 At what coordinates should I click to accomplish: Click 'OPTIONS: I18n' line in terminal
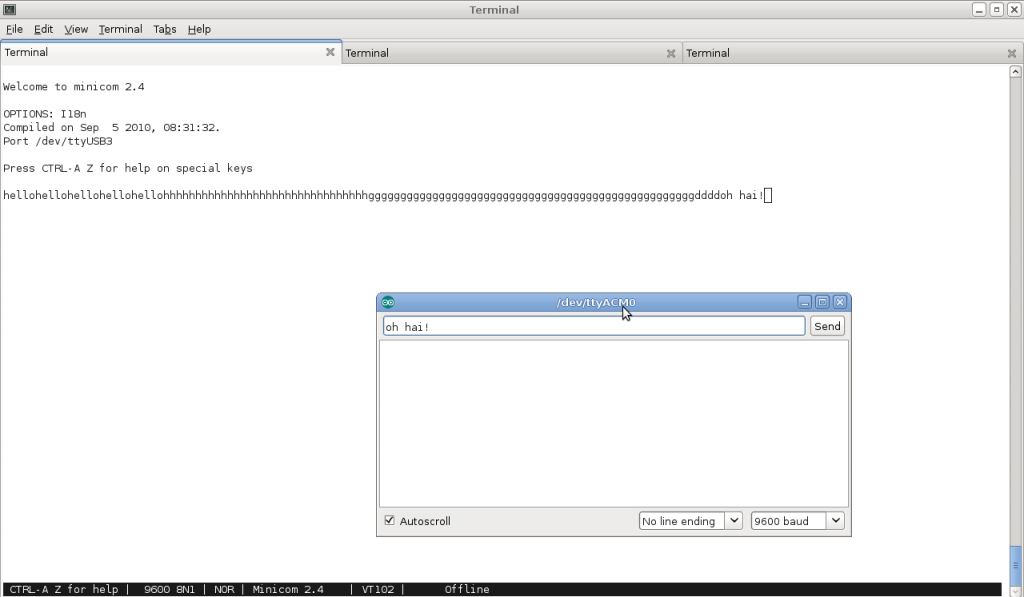pos(45,114)
